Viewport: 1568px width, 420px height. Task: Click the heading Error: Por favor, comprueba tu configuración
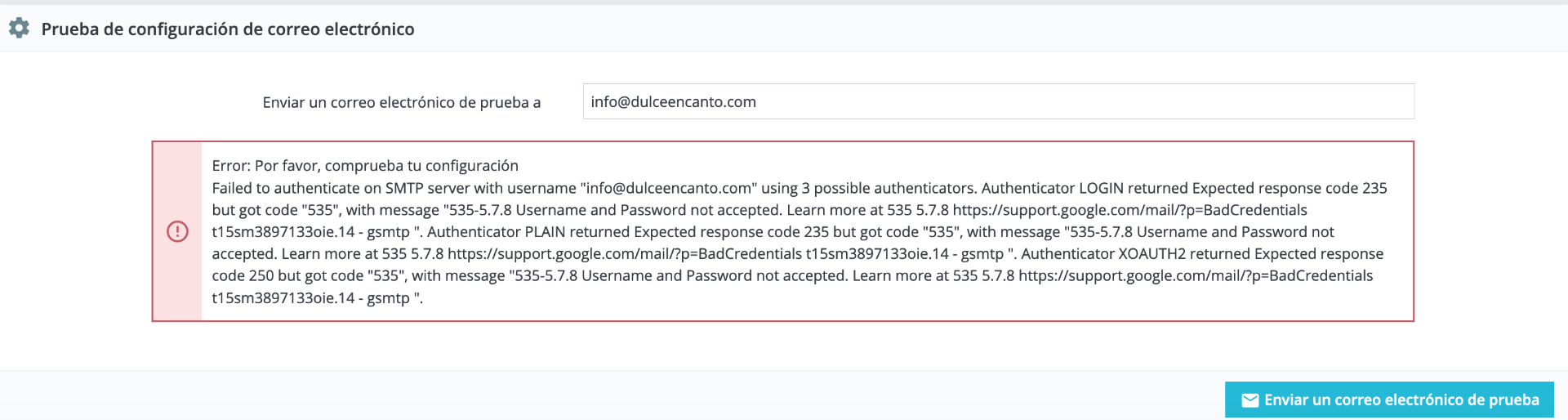pos(365,166)
